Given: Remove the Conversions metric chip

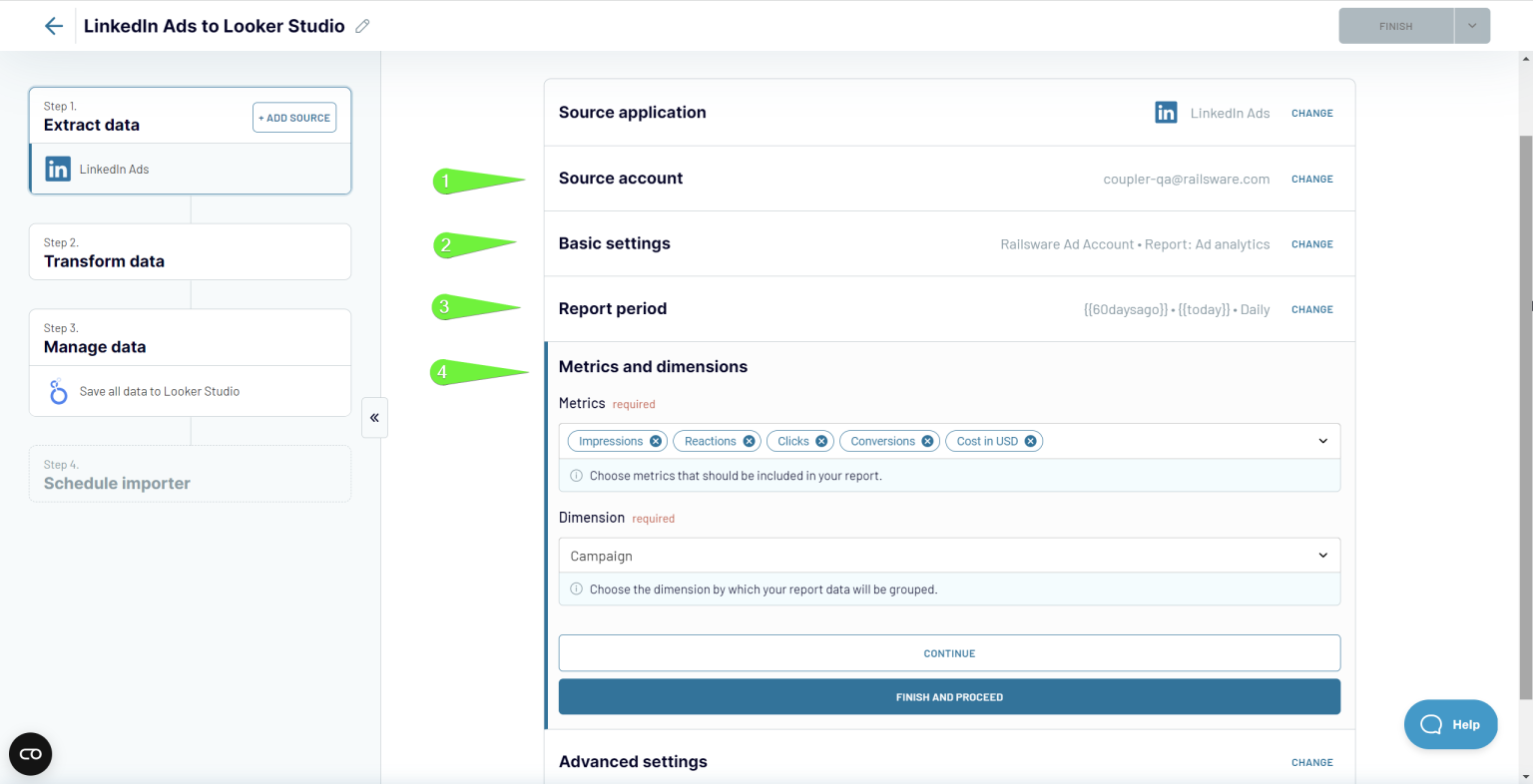Looking at the screenshot, I should pyautogui.click(x=927, y=440).
